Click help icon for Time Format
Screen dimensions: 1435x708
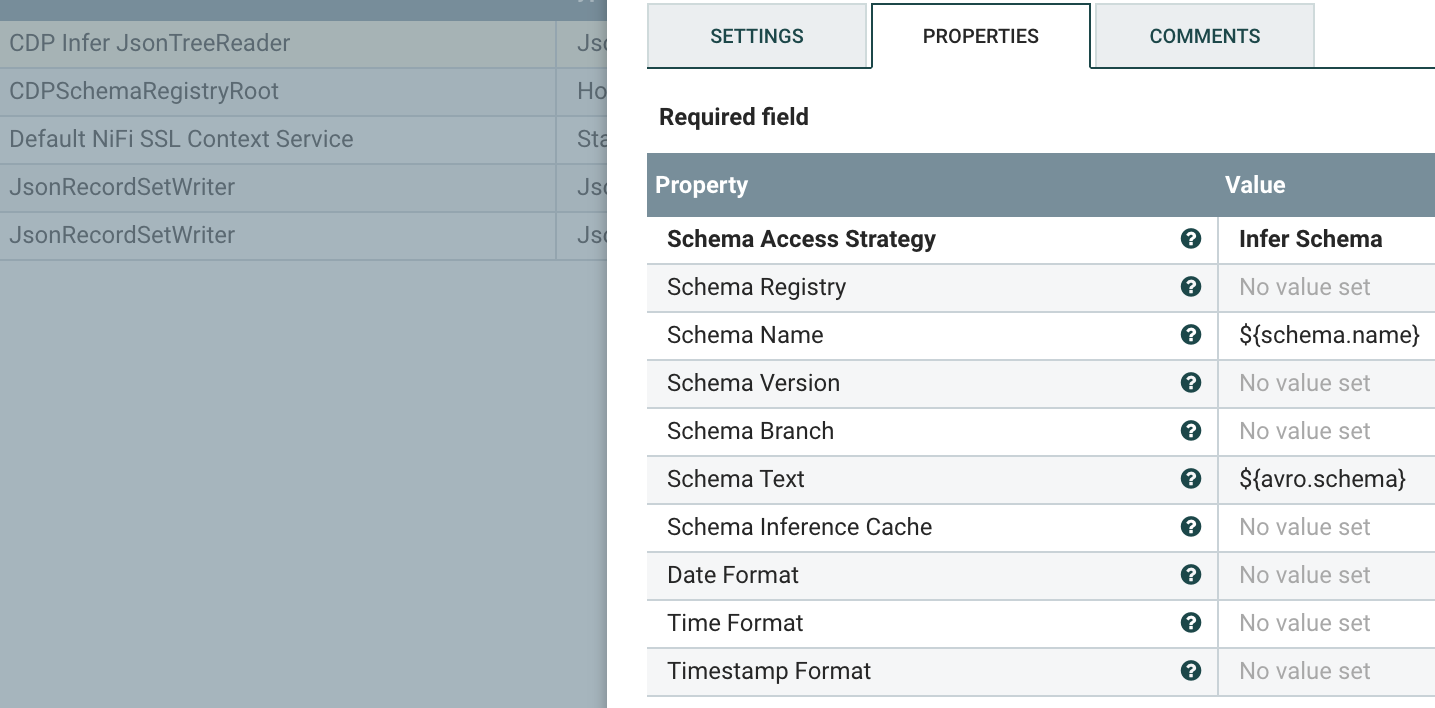(1190, 623)
